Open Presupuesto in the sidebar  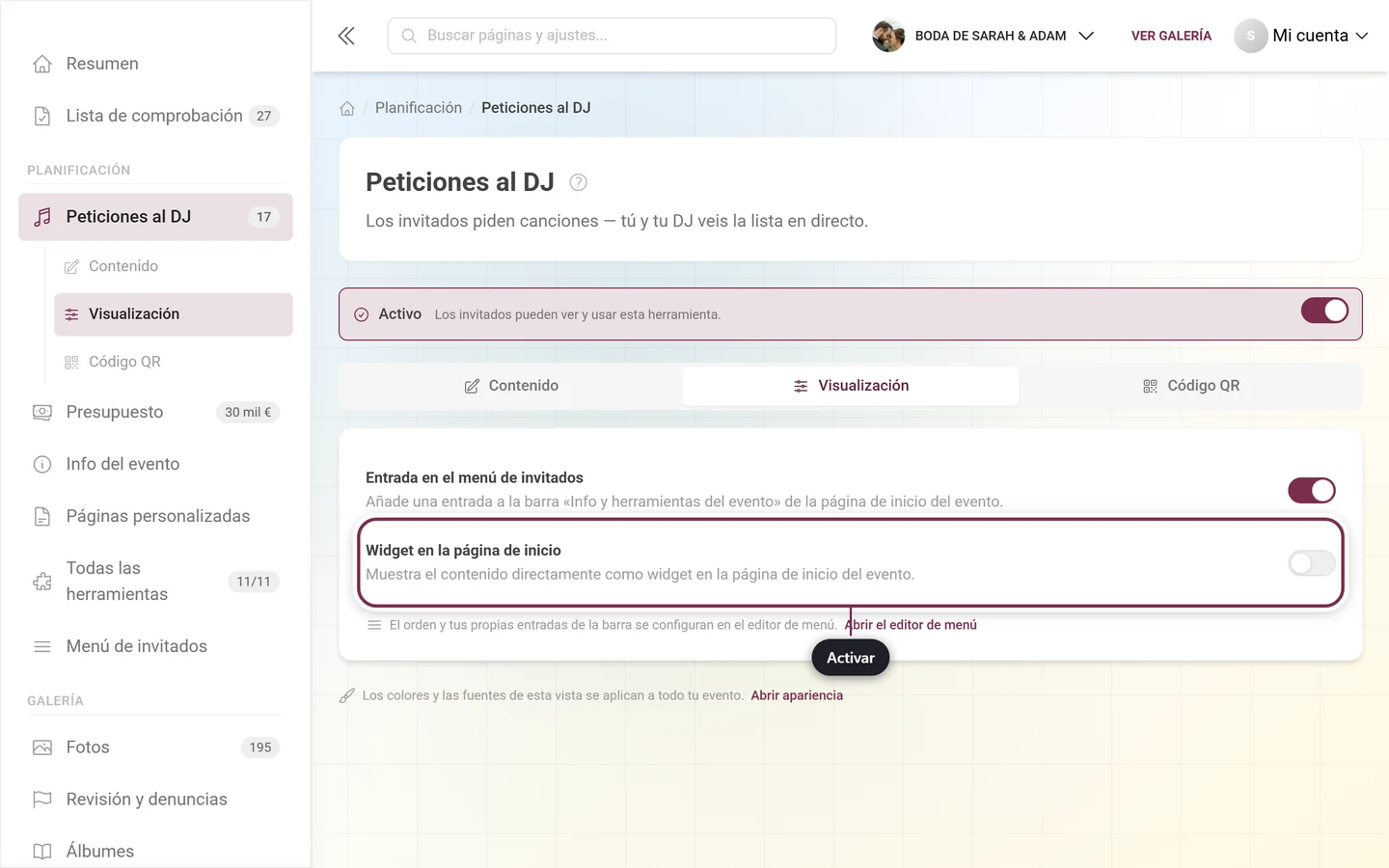(x=155, y=412)
